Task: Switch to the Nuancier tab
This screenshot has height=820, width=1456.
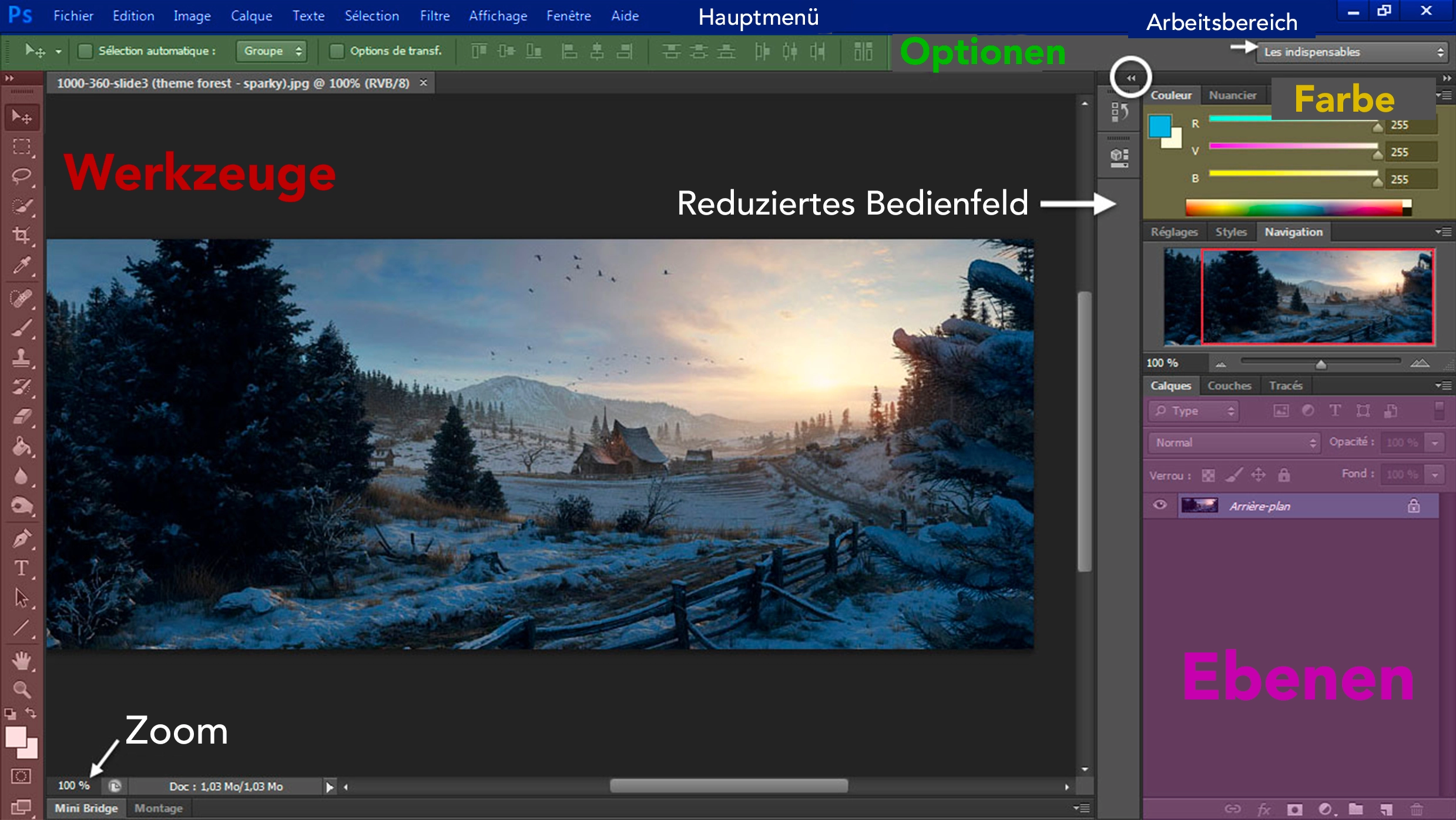Action: [x=1234, y=95]
